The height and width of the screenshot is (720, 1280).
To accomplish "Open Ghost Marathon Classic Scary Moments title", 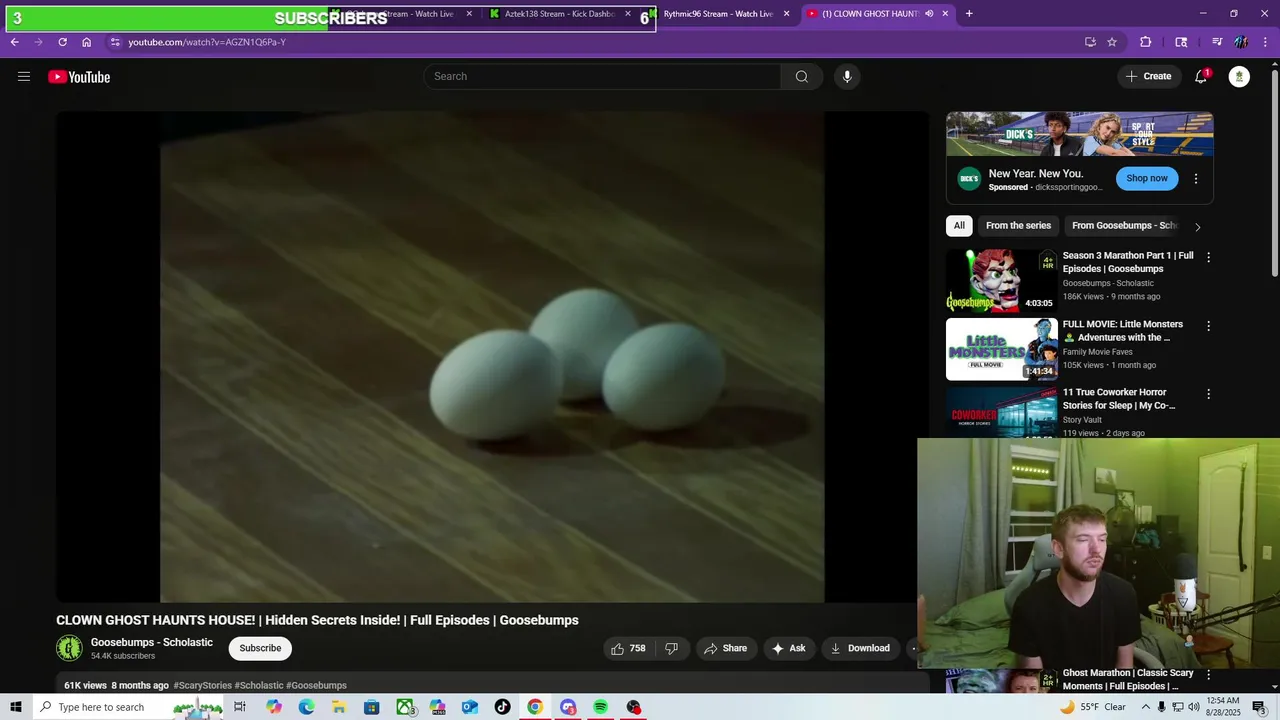I will [x=1128, y=680].
